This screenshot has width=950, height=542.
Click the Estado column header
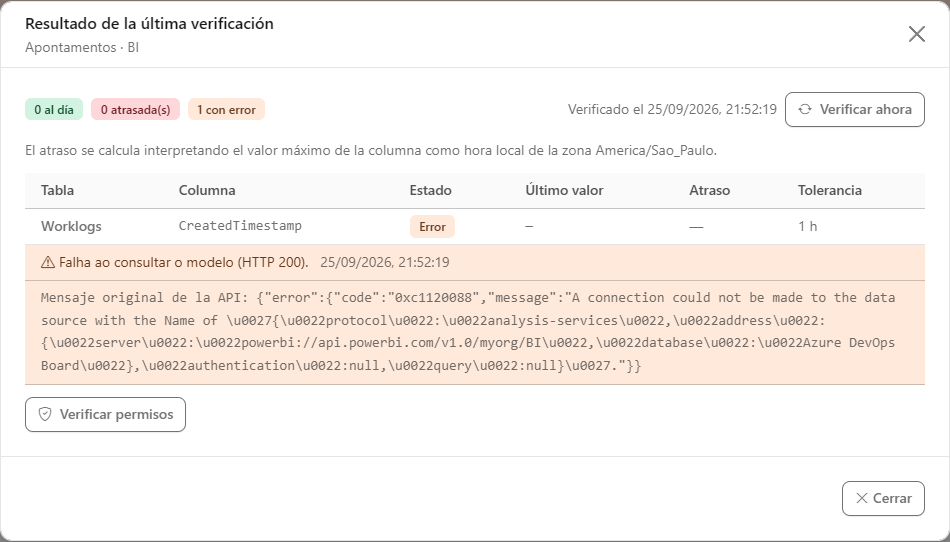click(430, 190)
